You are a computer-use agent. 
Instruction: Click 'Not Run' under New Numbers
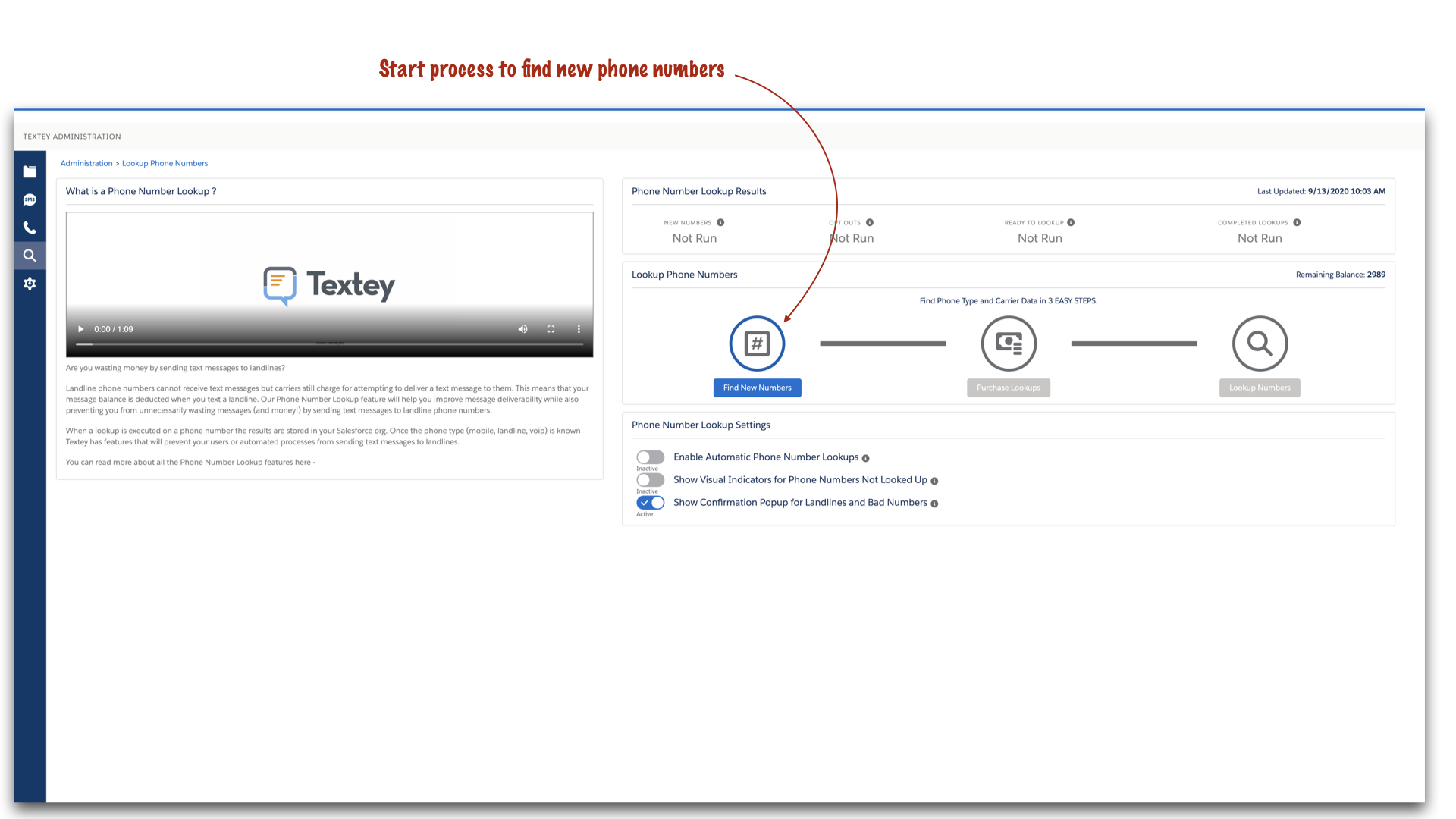point(694,238)
